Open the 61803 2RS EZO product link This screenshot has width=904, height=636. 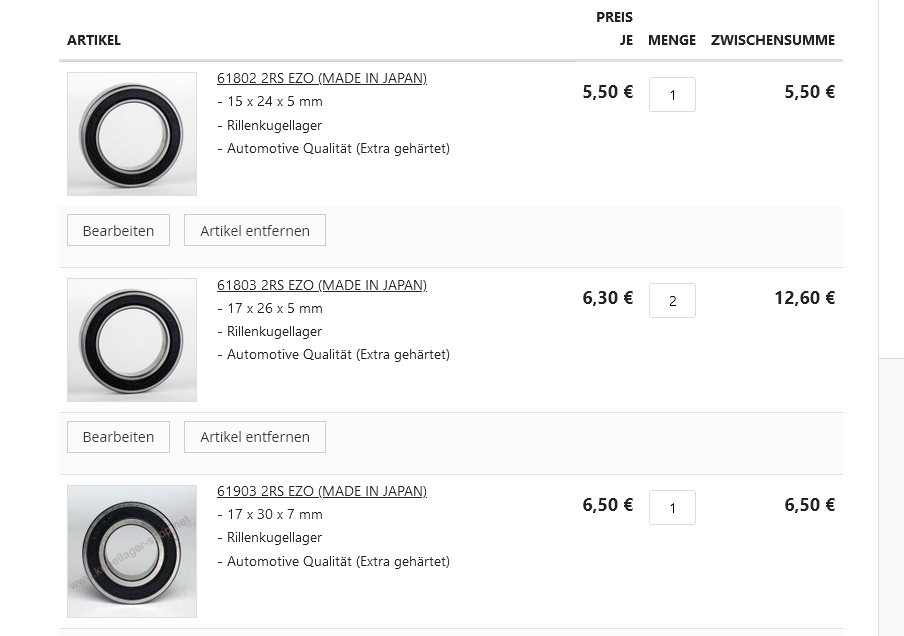pyautogui.click(x=321, y=285)
